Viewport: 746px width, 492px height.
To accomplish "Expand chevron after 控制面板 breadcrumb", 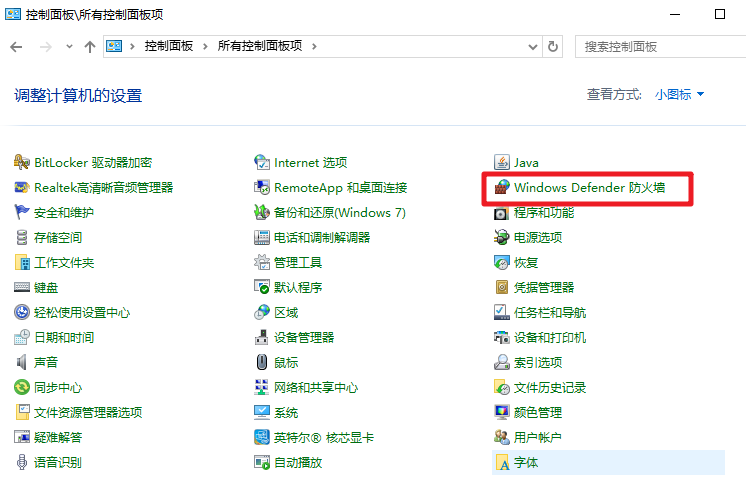I will click(x=205, y=47).
